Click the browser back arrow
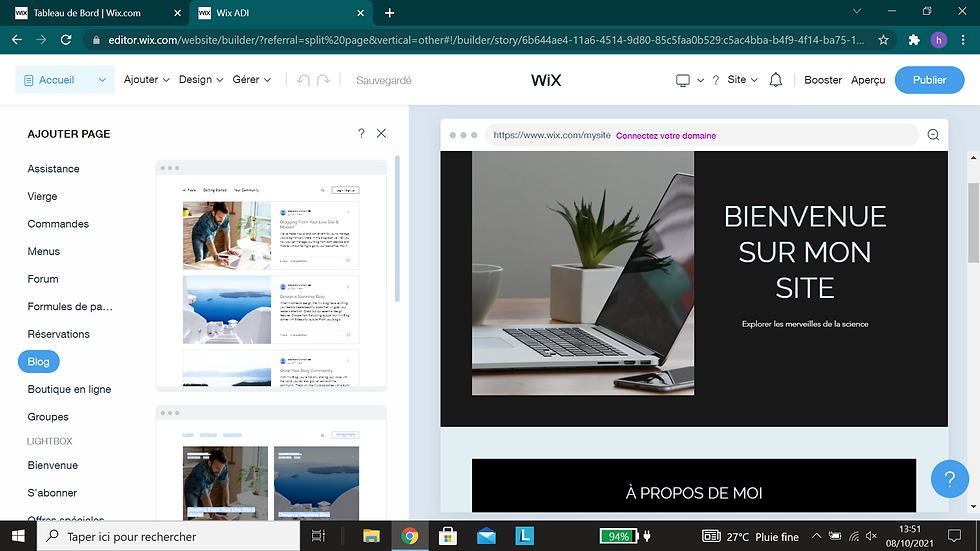The image size is (980, 551). click(x=17, y=40)
